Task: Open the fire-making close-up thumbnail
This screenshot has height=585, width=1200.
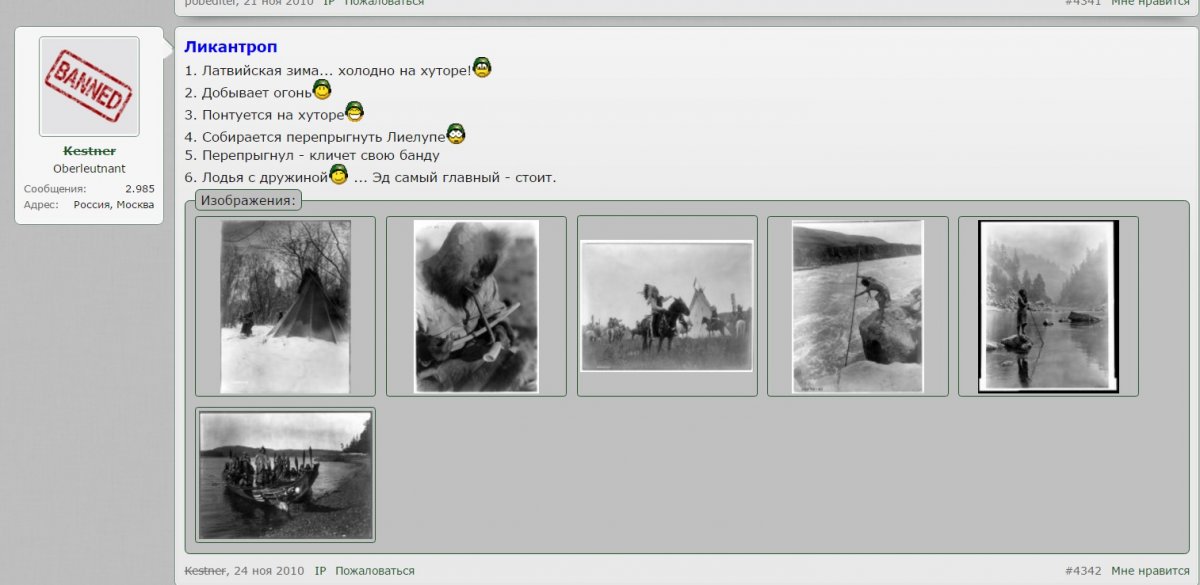Action: point(476,306)
